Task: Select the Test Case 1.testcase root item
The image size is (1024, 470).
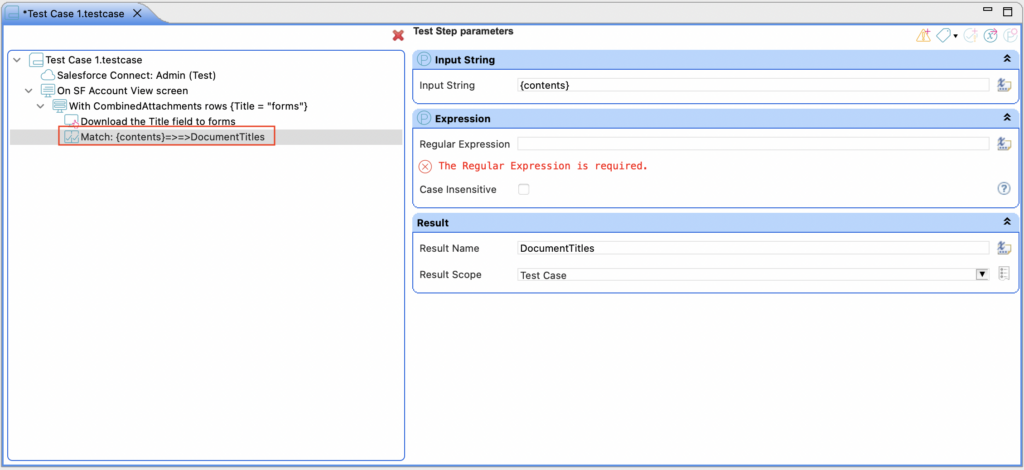Action: (x=93, y=60)
